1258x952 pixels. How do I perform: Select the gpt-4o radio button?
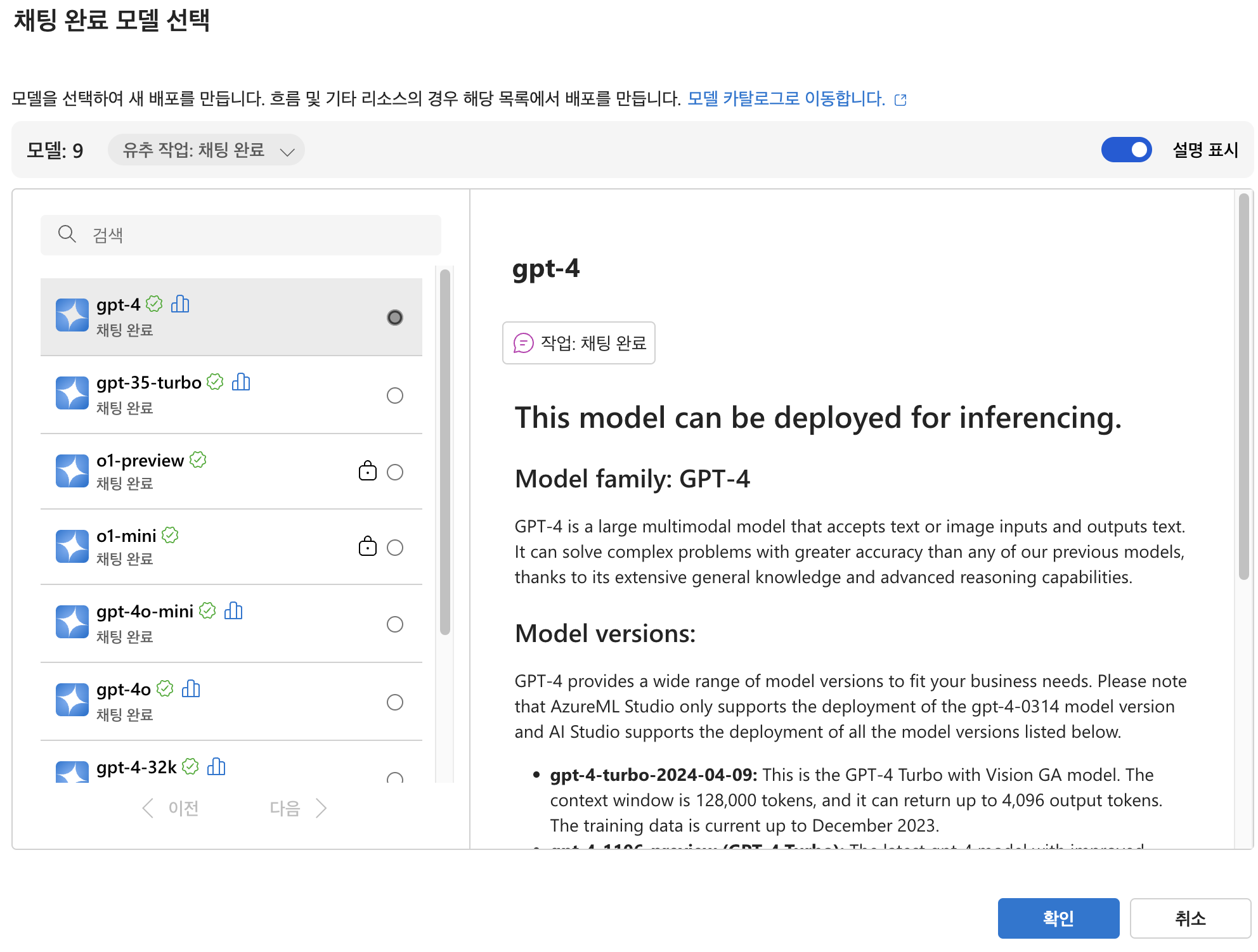[394, 702]
